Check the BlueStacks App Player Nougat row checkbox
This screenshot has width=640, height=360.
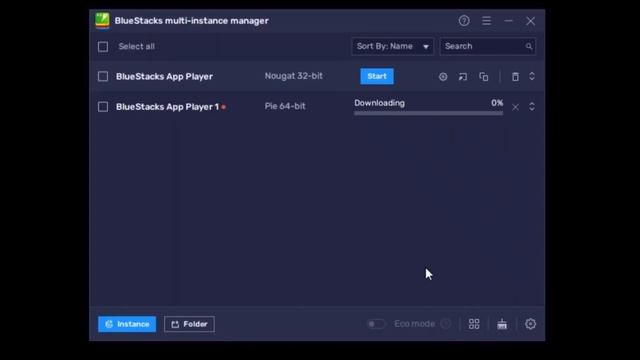click(x=103, y=76)
